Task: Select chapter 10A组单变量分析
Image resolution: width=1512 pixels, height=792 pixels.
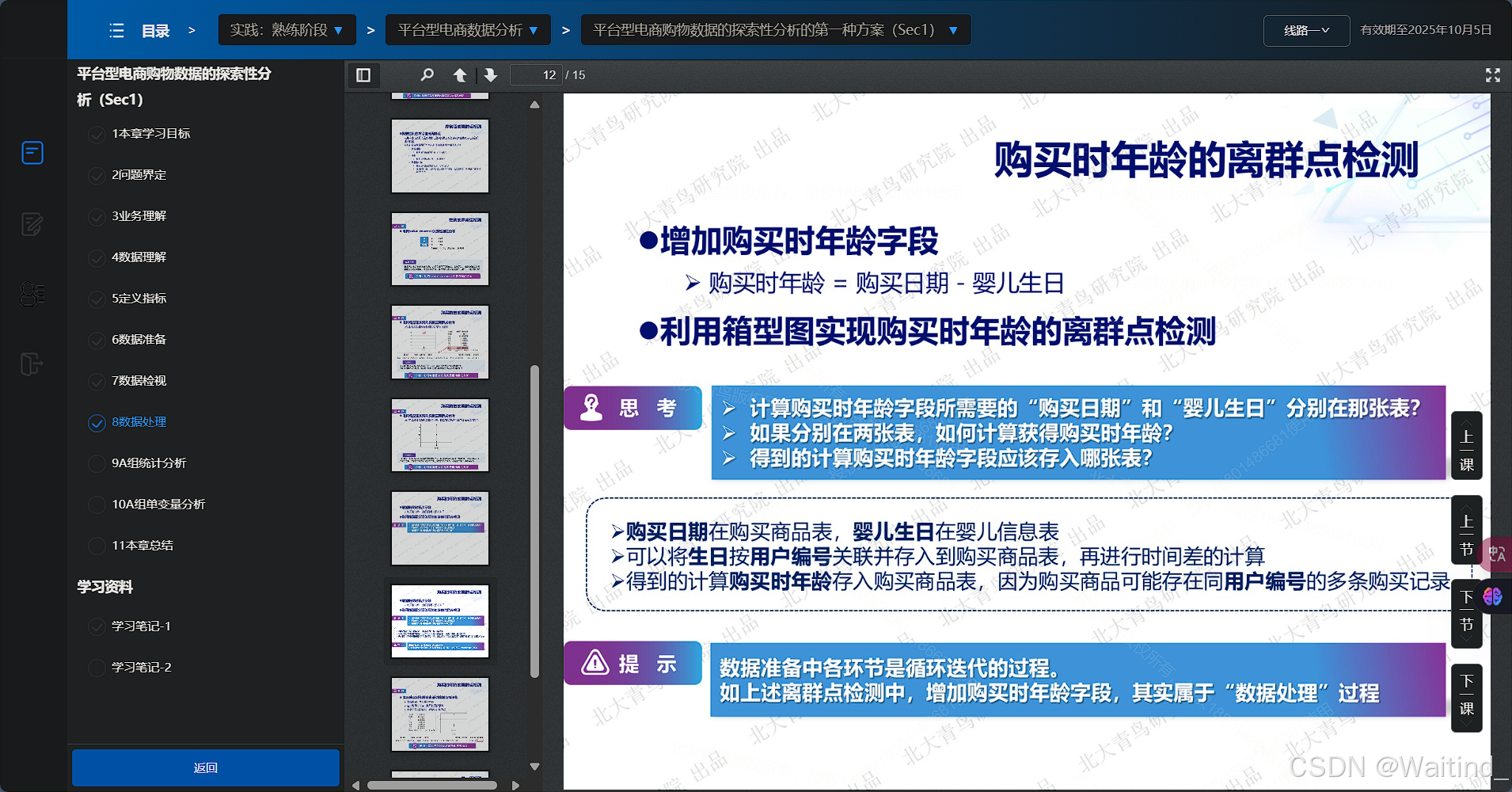Action: pos(158,504)
